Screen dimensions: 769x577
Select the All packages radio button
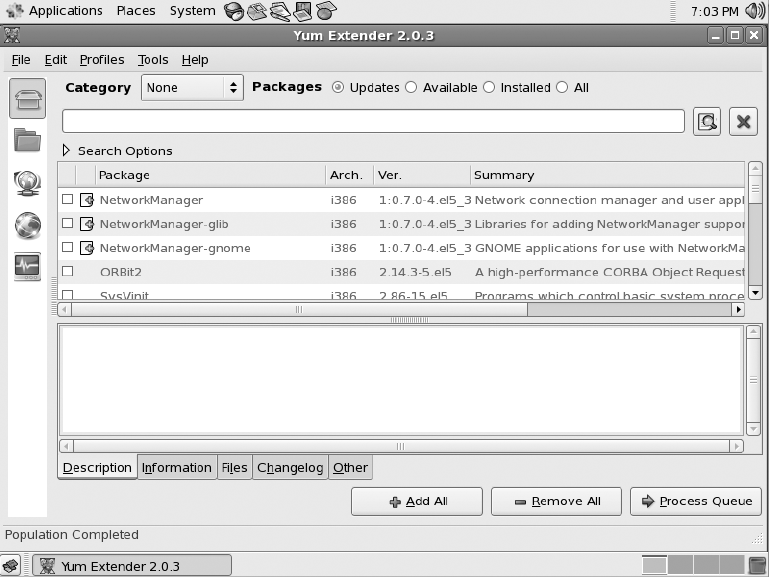pos(562,87)
